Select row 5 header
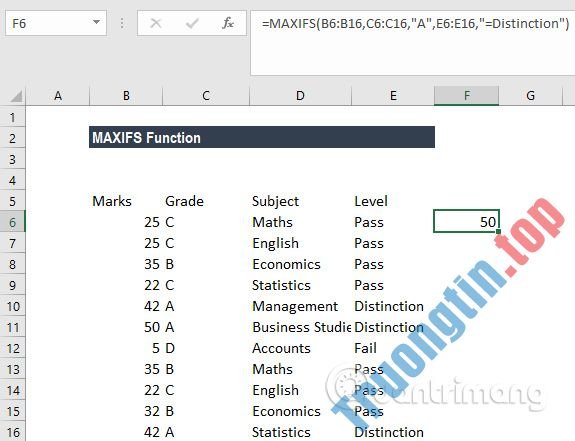The height and width of the screenshot is (441, 575). coord(12,201)
